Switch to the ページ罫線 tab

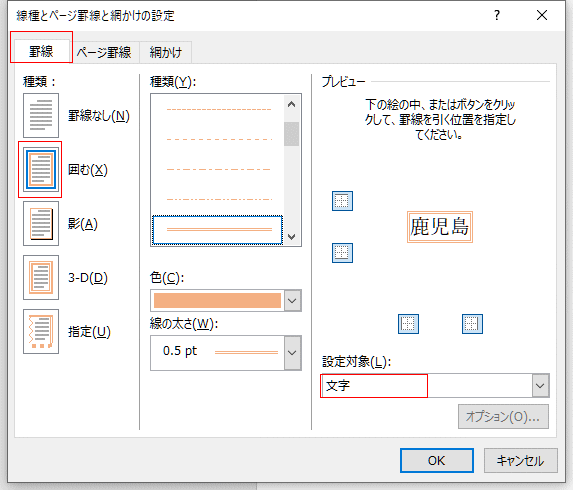tap(104, 52)
